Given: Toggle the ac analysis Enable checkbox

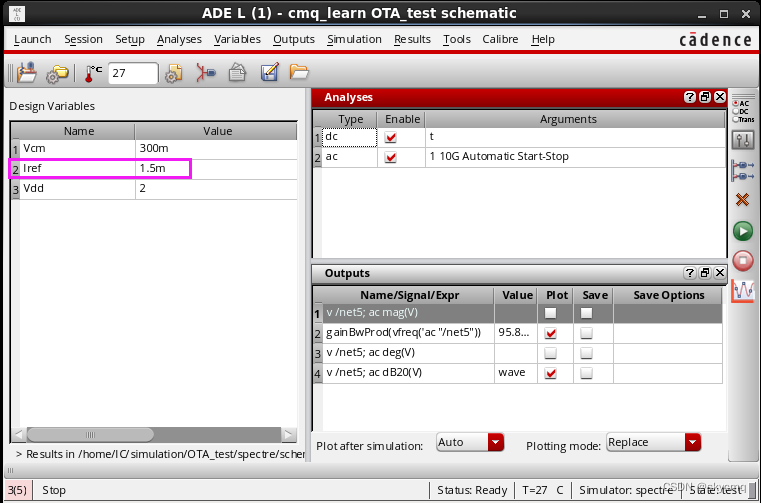Looking at the screenshot, I should tap(390, 157).
